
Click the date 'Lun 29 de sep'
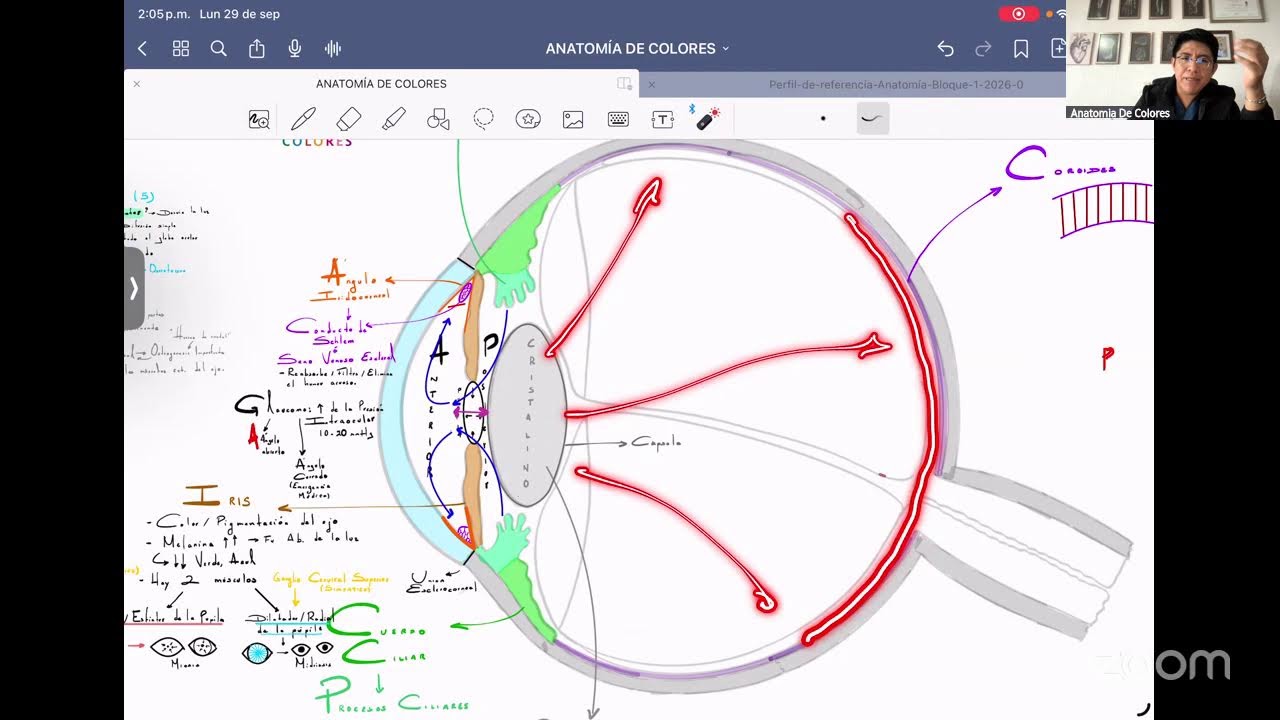(x=240, y=14)
